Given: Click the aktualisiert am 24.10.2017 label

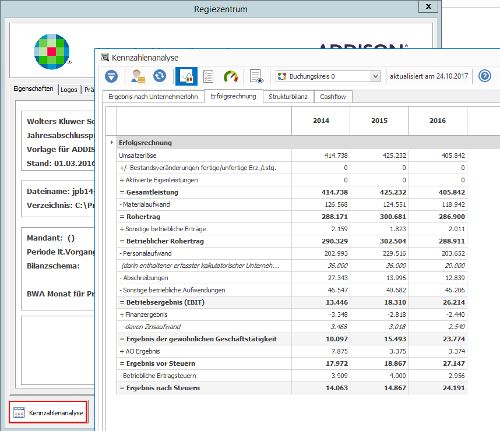Looking at the screenshot, I should [429, 76].
